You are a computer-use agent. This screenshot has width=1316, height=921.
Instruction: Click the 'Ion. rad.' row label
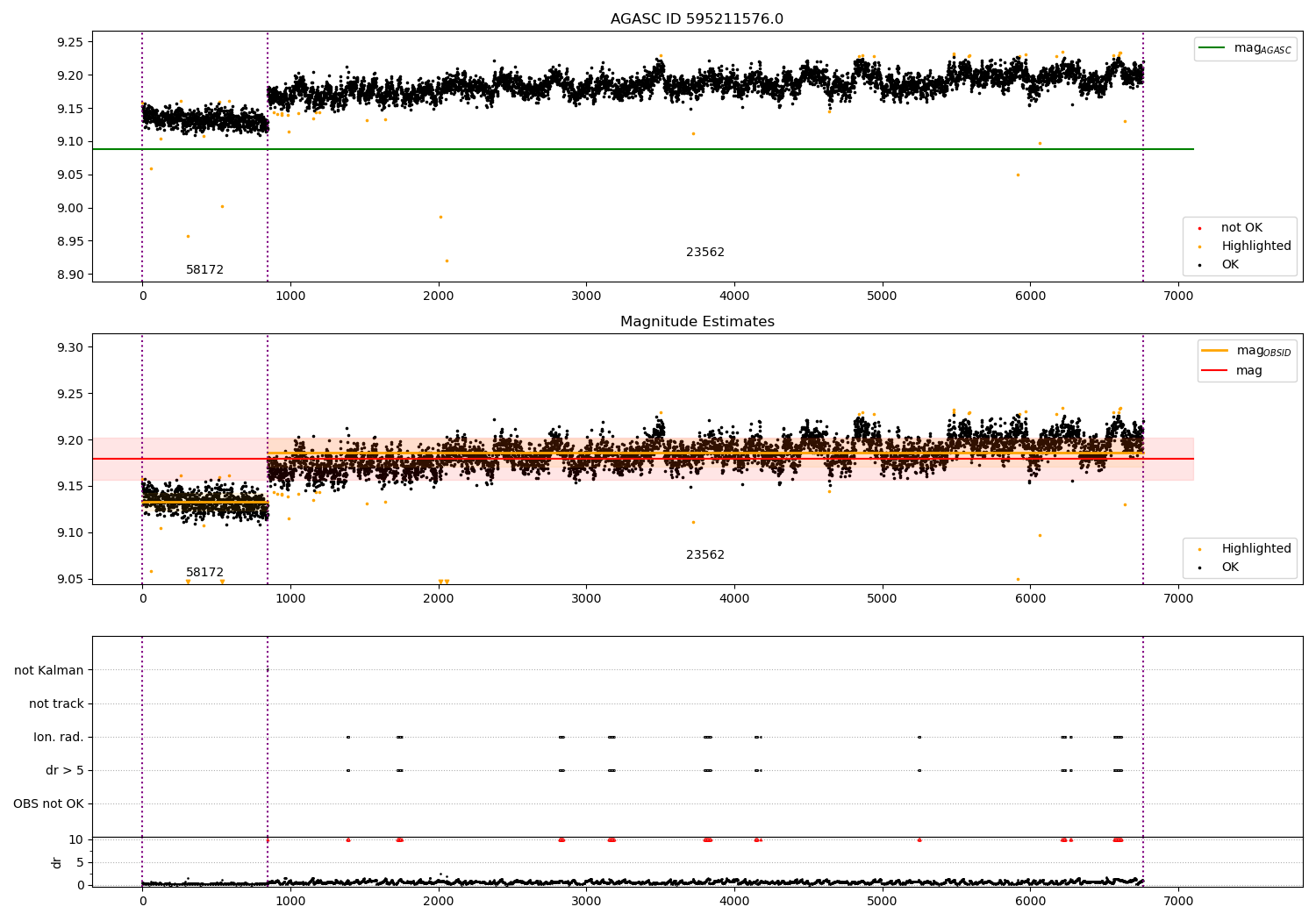click(59, 738)
